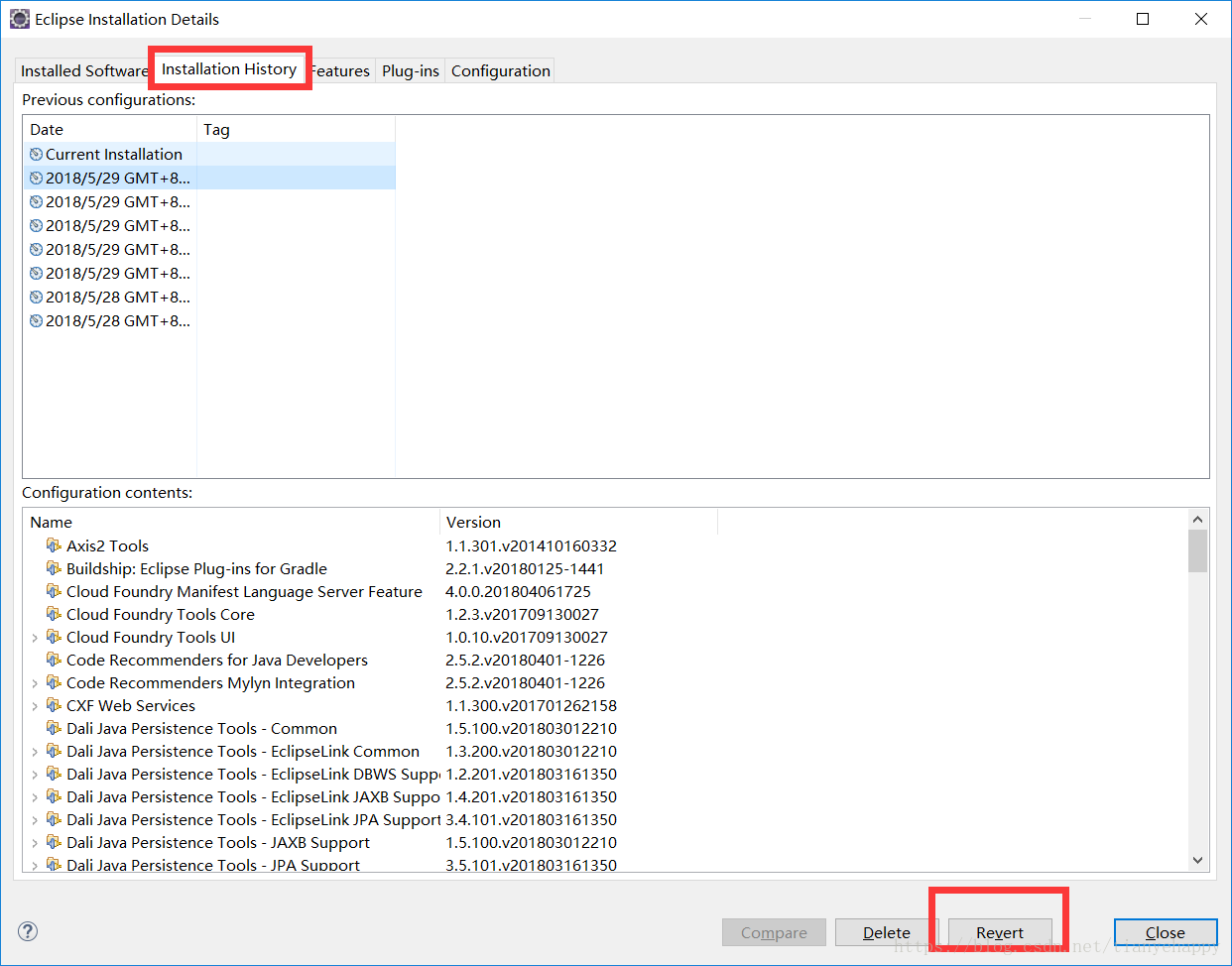Click the Tag column header
The image size is (1232, 966).
(296, 129)
